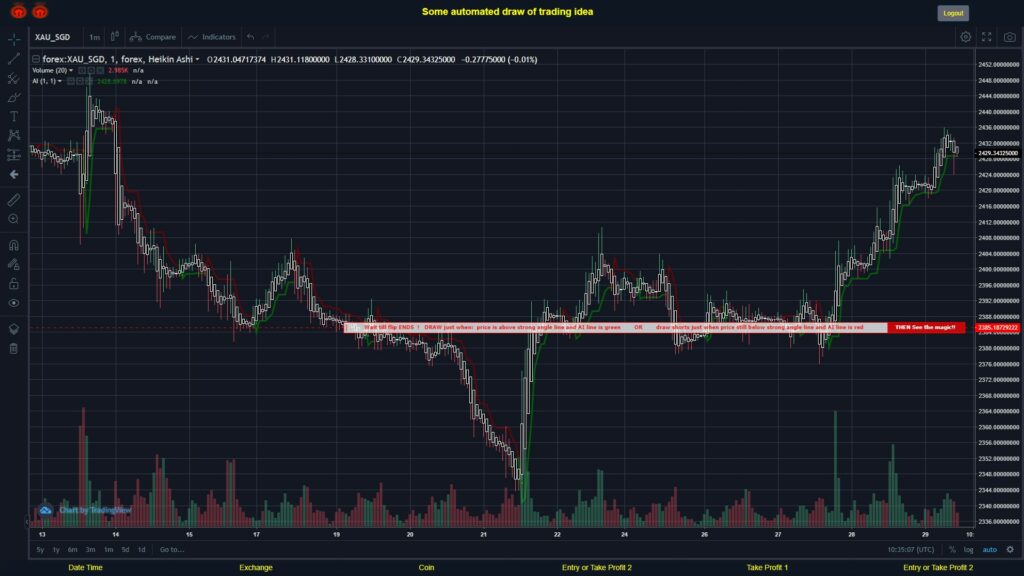Click the XAU_SGD symbol search field
This screenshot has height=576, width=1024.
pos(53,37)
